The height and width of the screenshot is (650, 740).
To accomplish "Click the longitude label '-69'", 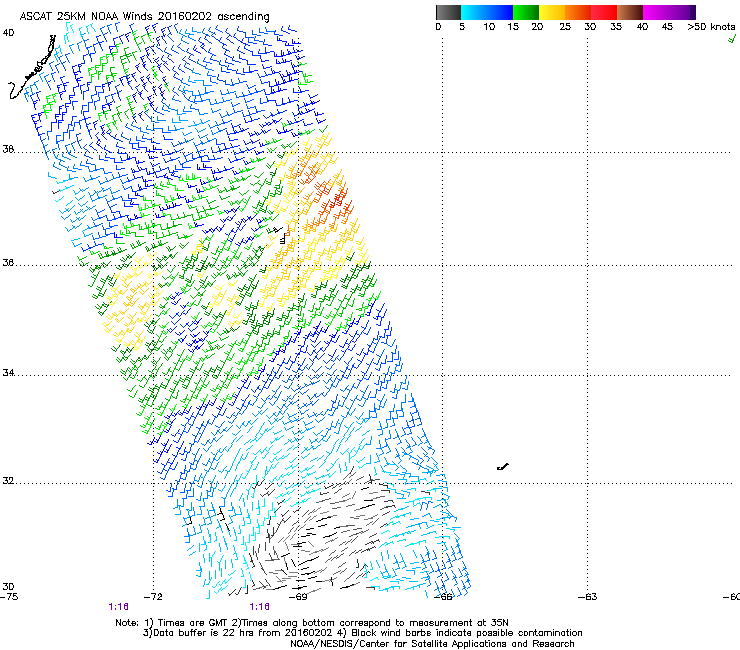I will pos(298,597).
